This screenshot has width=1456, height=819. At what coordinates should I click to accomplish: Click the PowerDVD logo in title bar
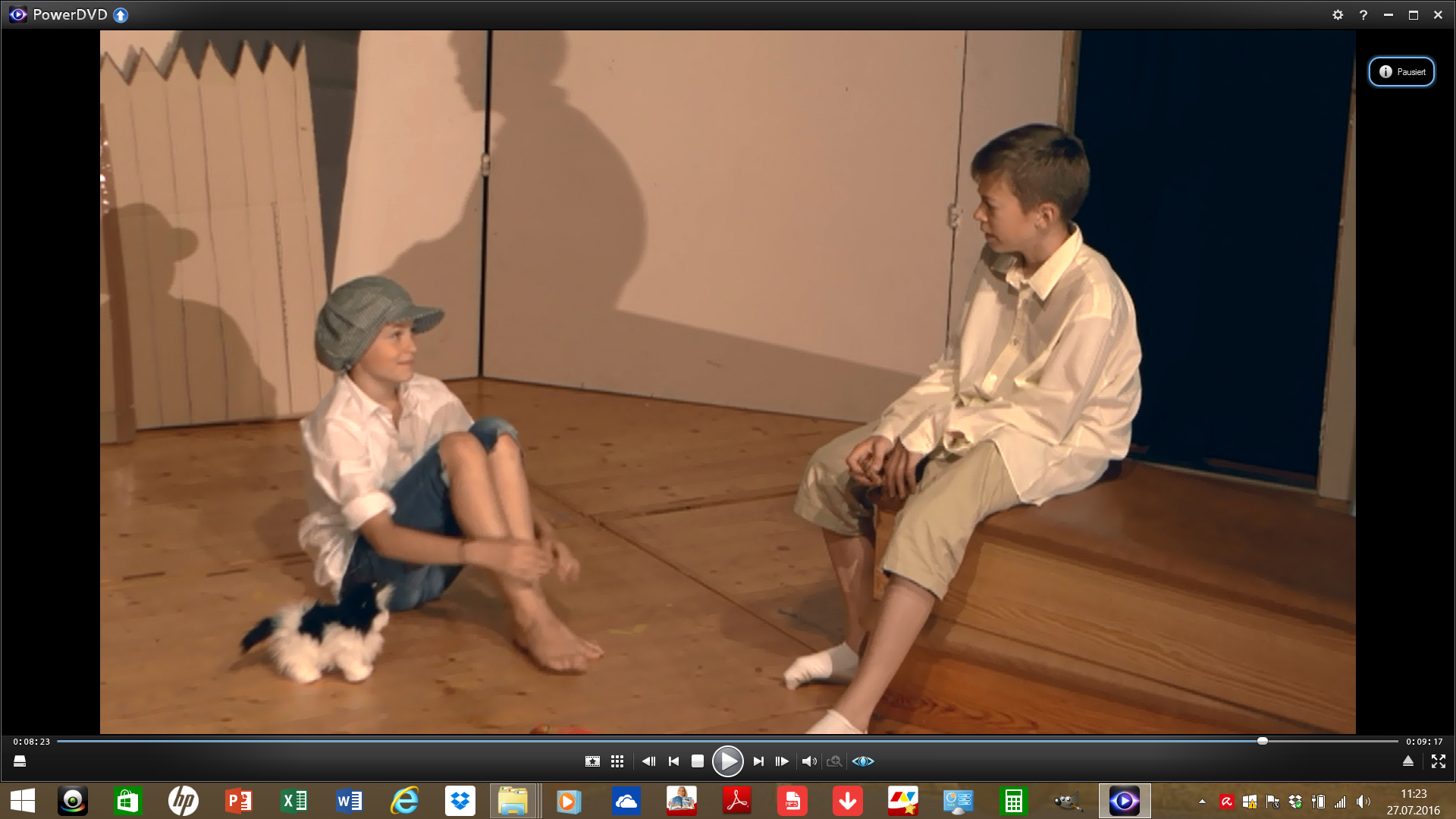17,14
